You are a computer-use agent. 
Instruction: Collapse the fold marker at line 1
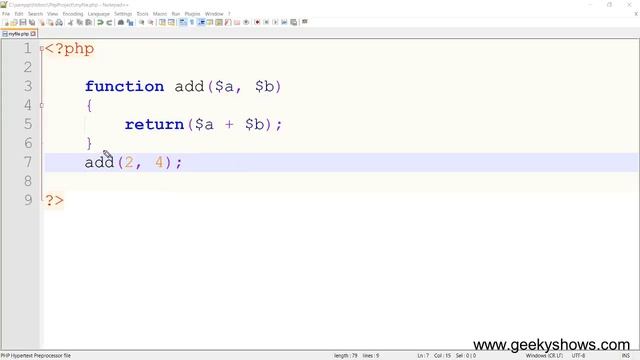pos(42,49)
